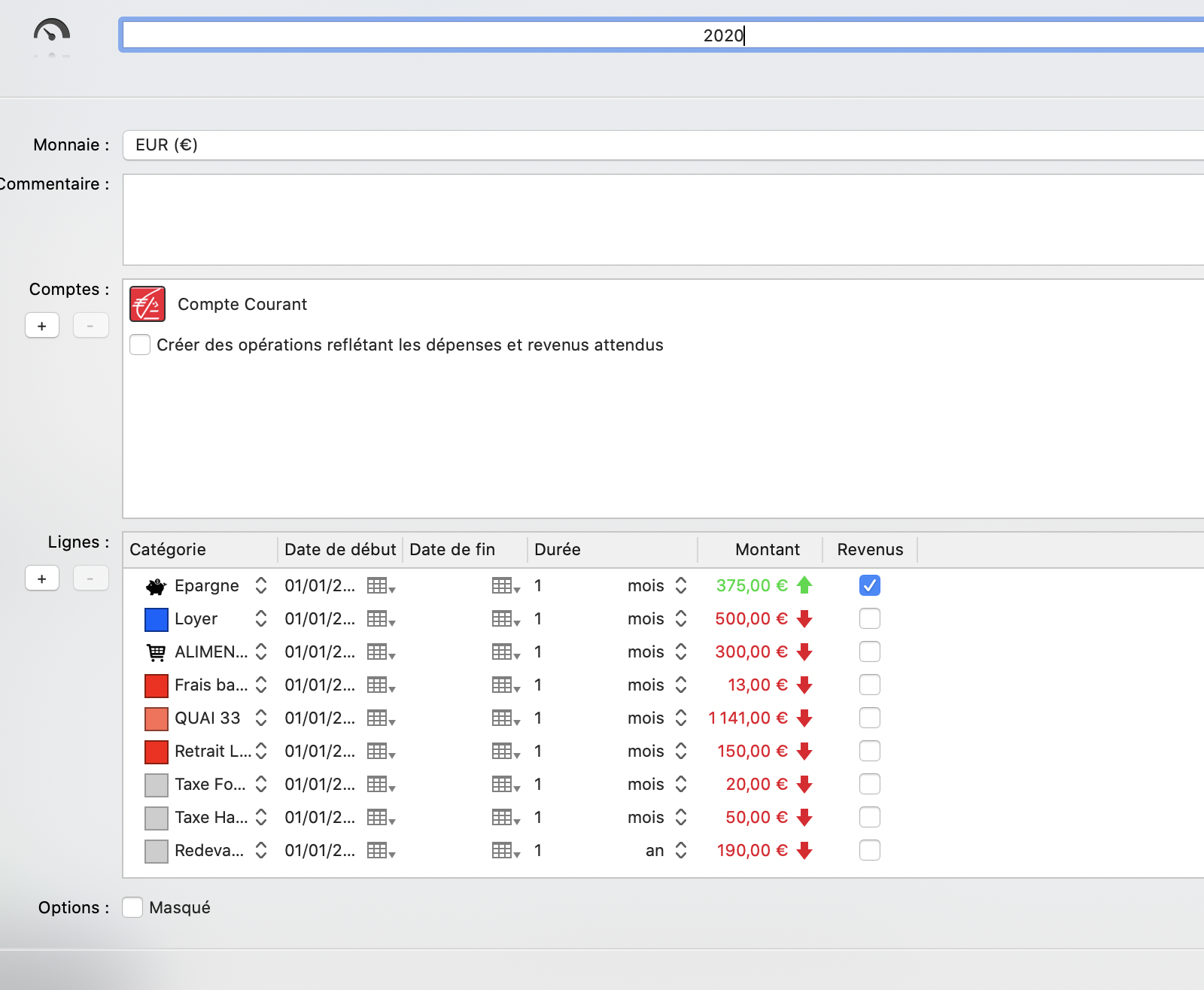The image size is (1204, 990).
Task: Click green up arrow on Epargne amount
Action: point(804,585)
